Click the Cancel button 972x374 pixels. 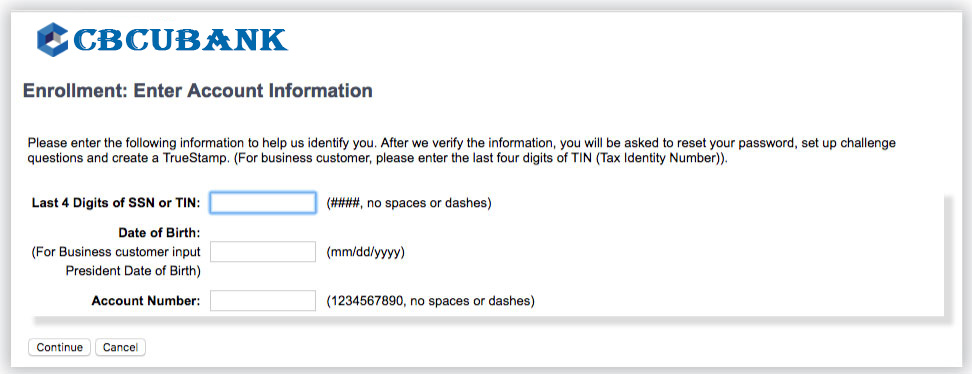[120, 347]
